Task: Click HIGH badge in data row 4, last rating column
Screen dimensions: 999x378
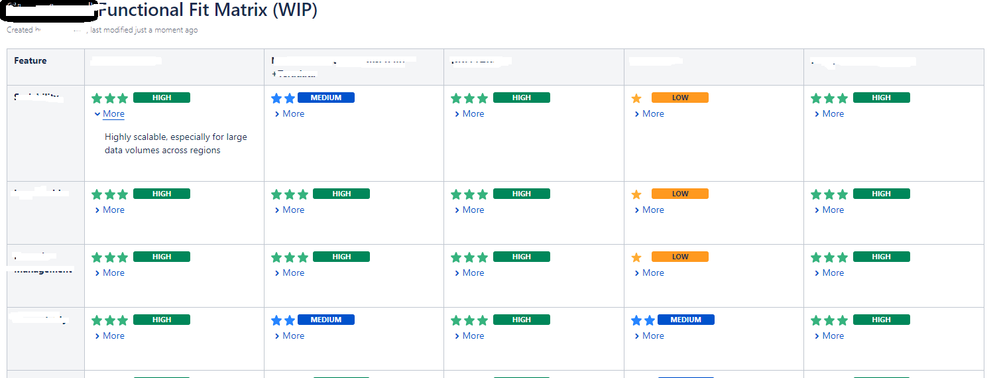Action: pos(881,320)
